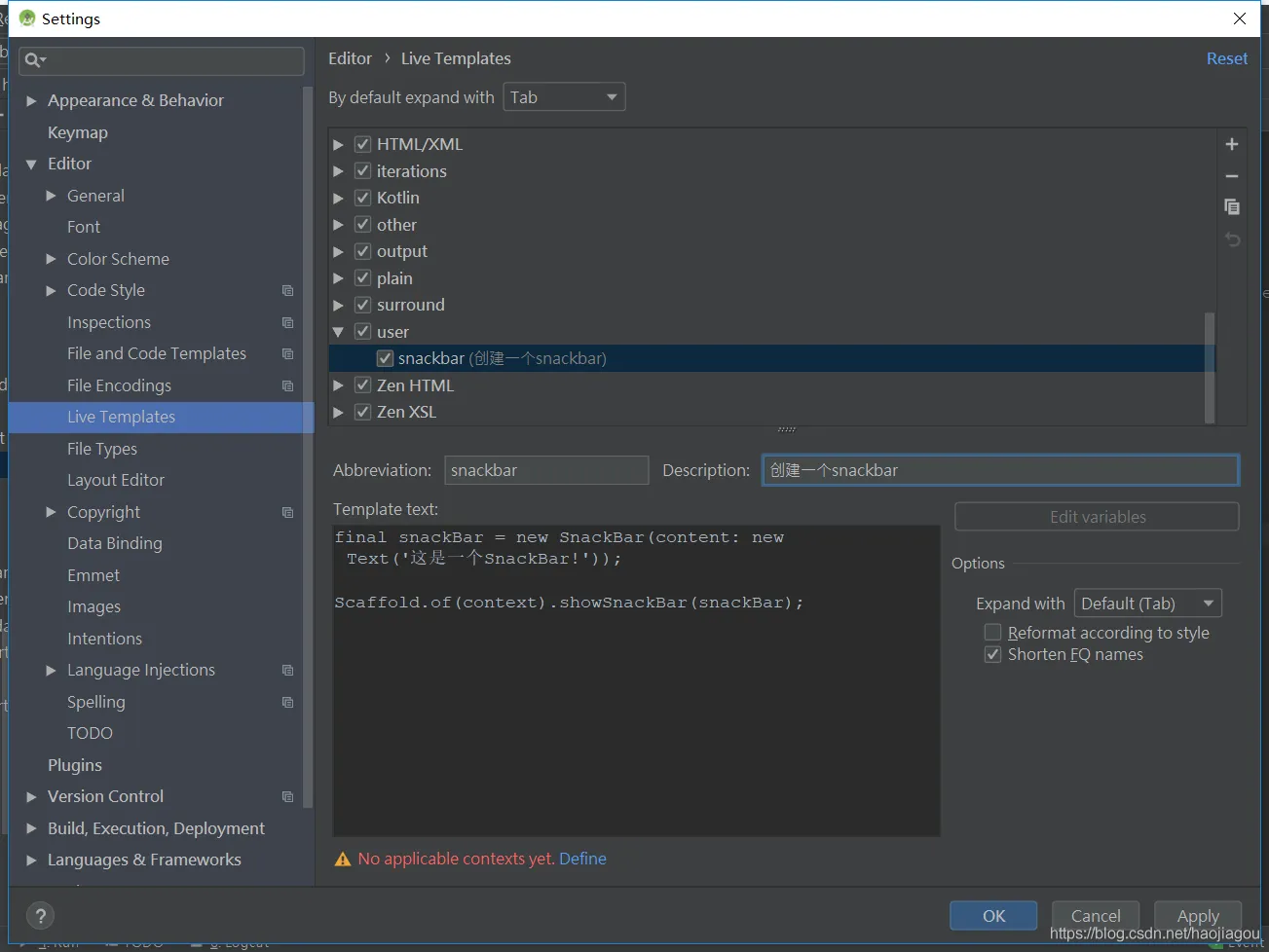
Task: Open the TODO settings page
Action: pos(90,733)
